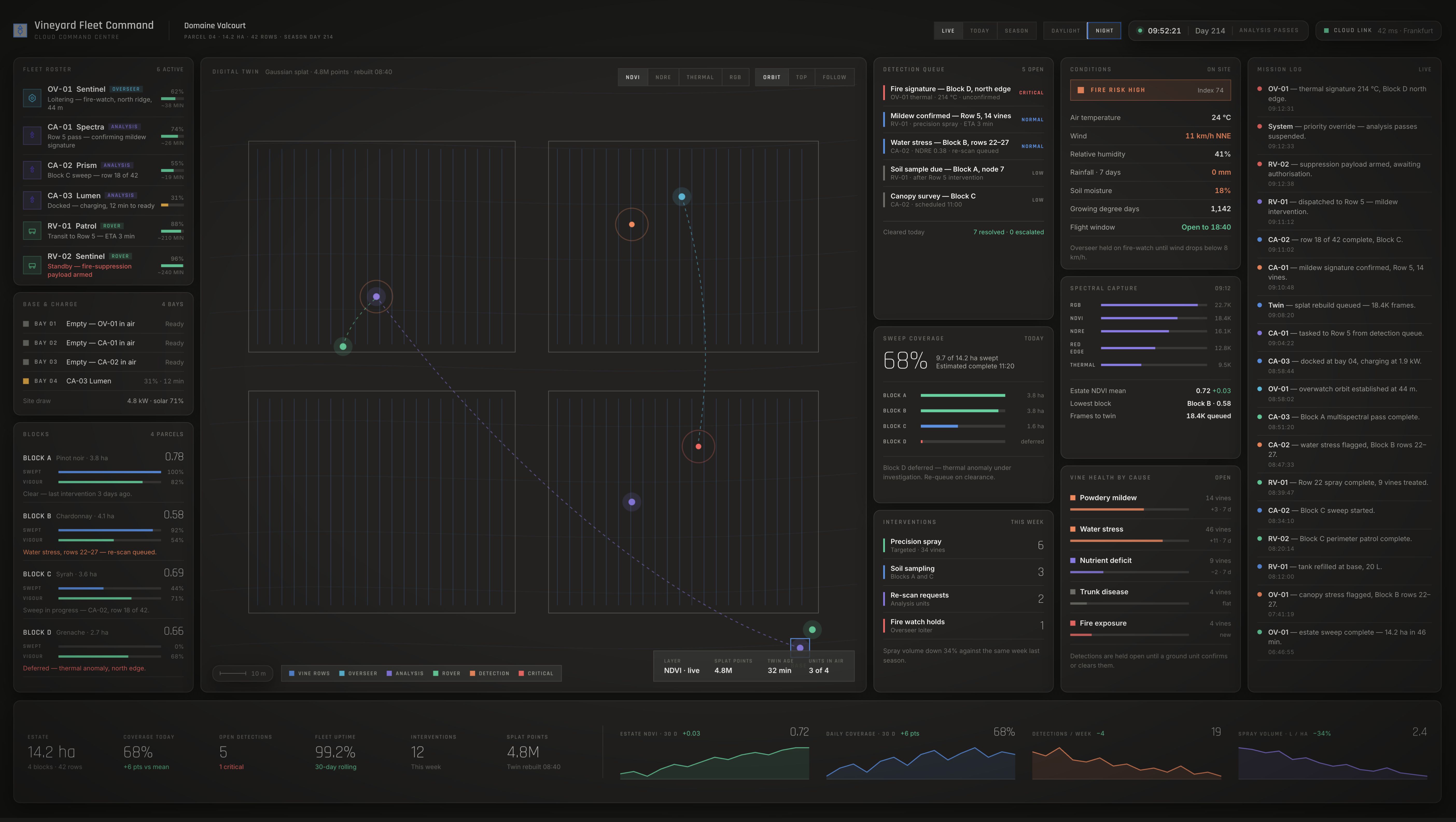Click the purple analysis marker without a ring

click(x=632, y=502)
